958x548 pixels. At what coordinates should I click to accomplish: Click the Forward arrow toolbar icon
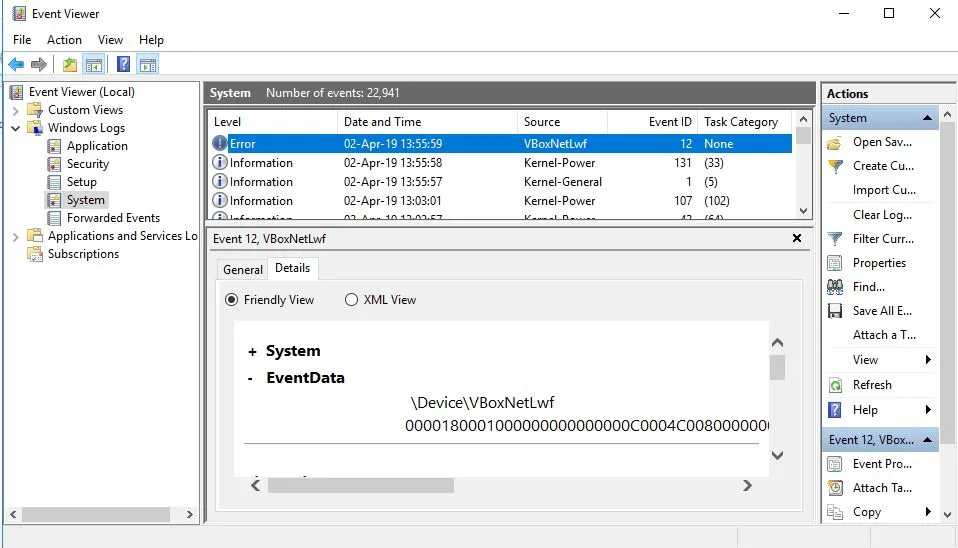click(38, 64)
